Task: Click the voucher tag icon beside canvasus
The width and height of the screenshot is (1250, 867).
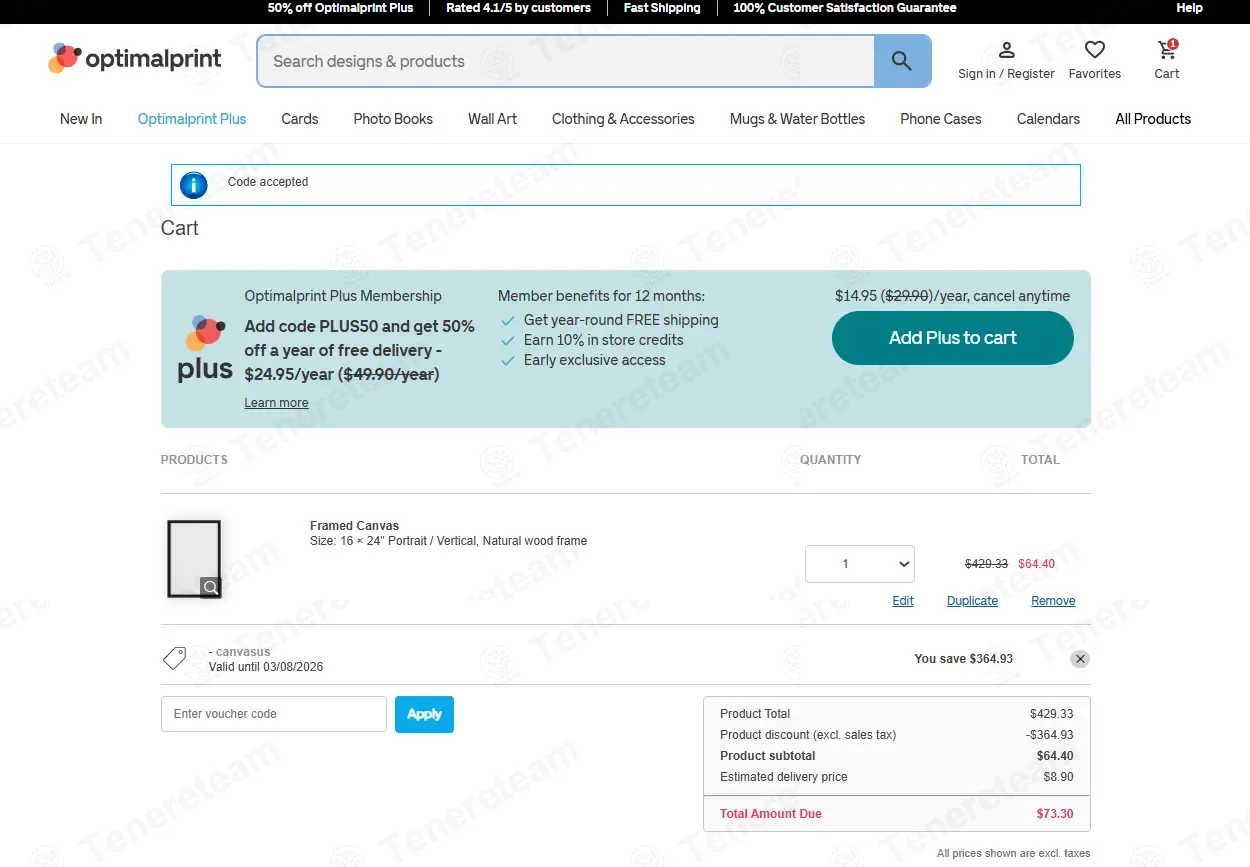Action: [174, 658]
